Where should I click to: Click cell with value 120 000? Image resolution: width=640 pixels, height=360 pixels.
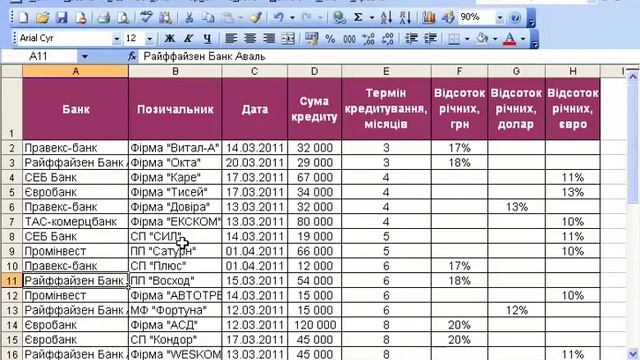tap(314, 325)
